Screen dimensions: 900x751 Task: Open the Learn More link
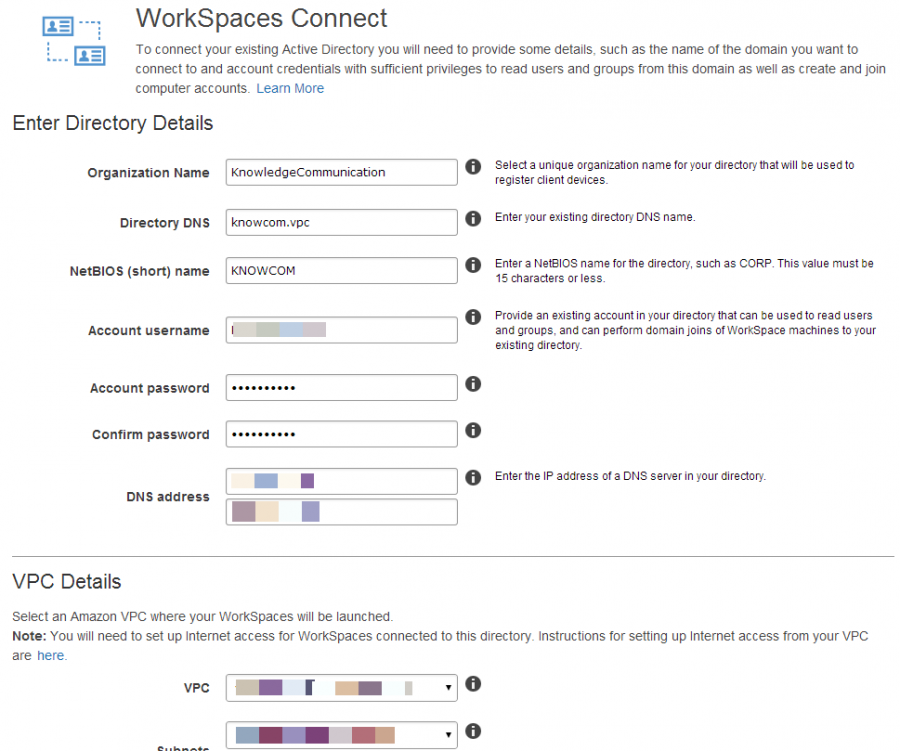(290, 88)
